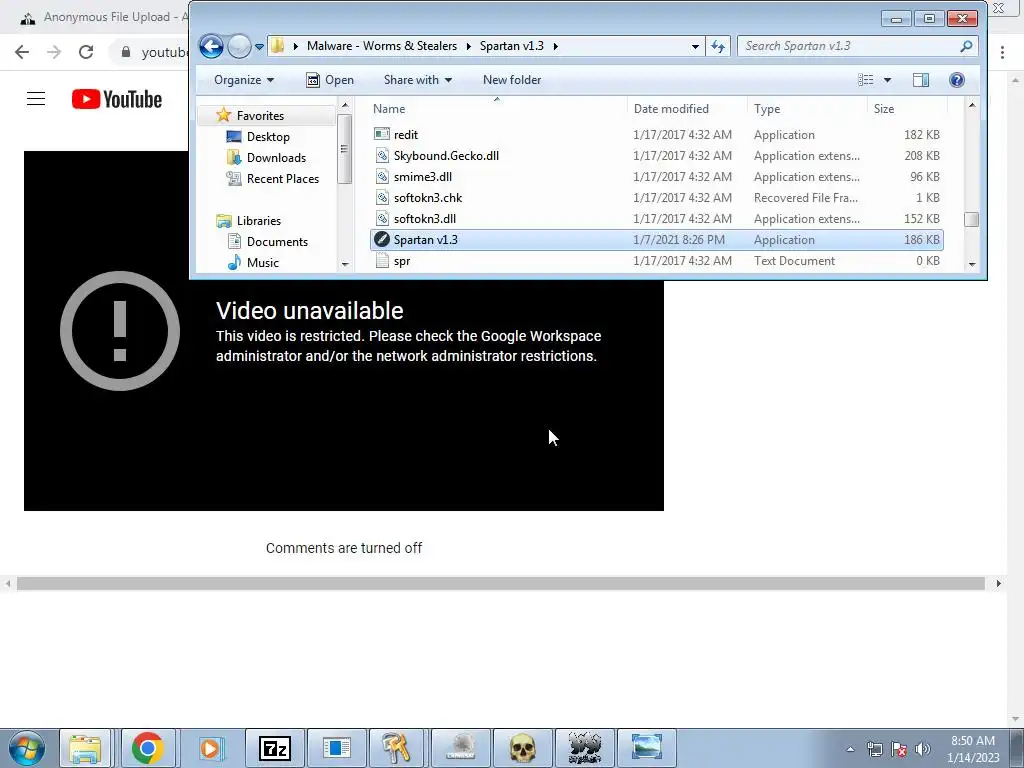Select the Spartan v1.3 application
Image resolution: width=1024 pixels, height=768 pixels.
pos(656,240)
